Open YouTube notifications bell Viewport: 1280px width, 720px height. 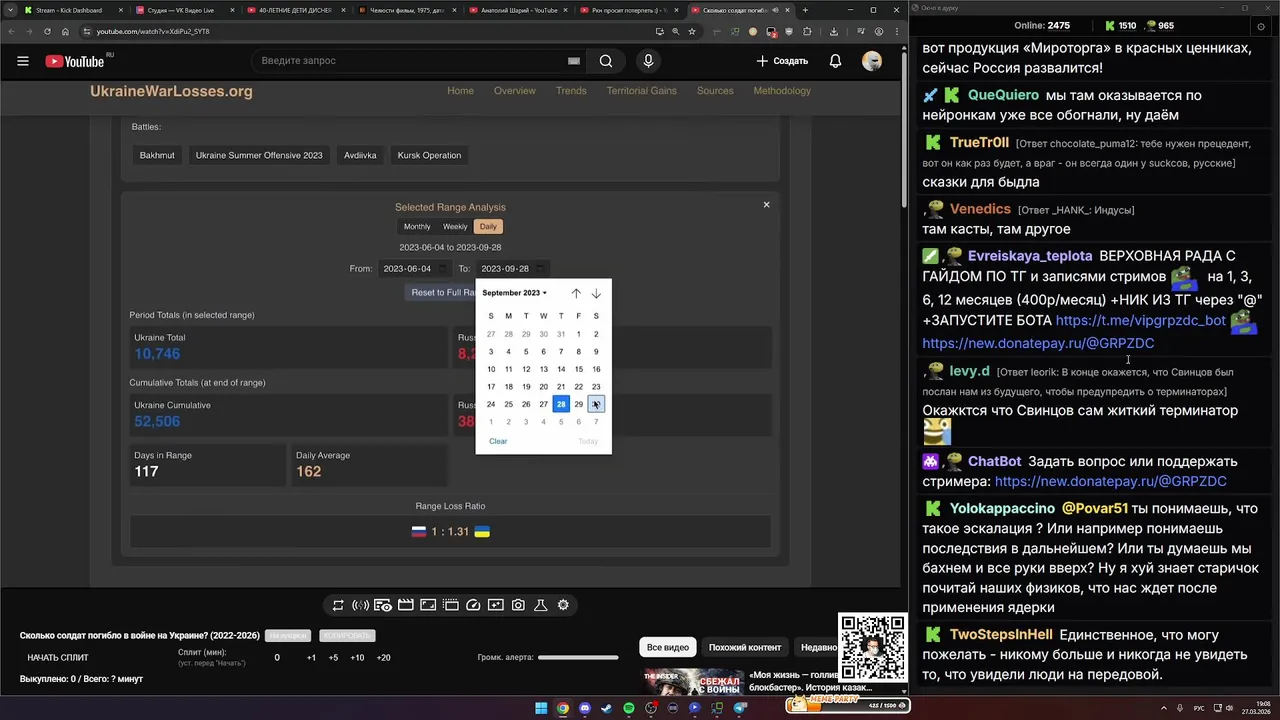pyautogui.click(x=835, y=61)
